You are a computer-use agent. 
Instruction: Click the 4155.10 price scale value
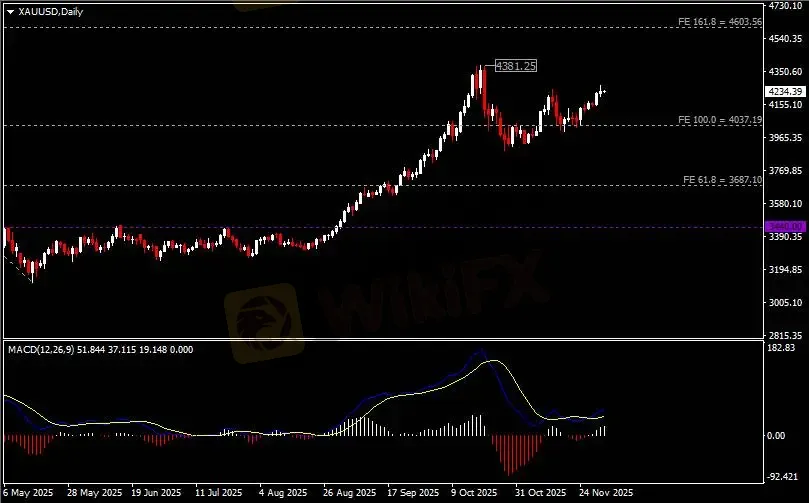click(785, 104)
